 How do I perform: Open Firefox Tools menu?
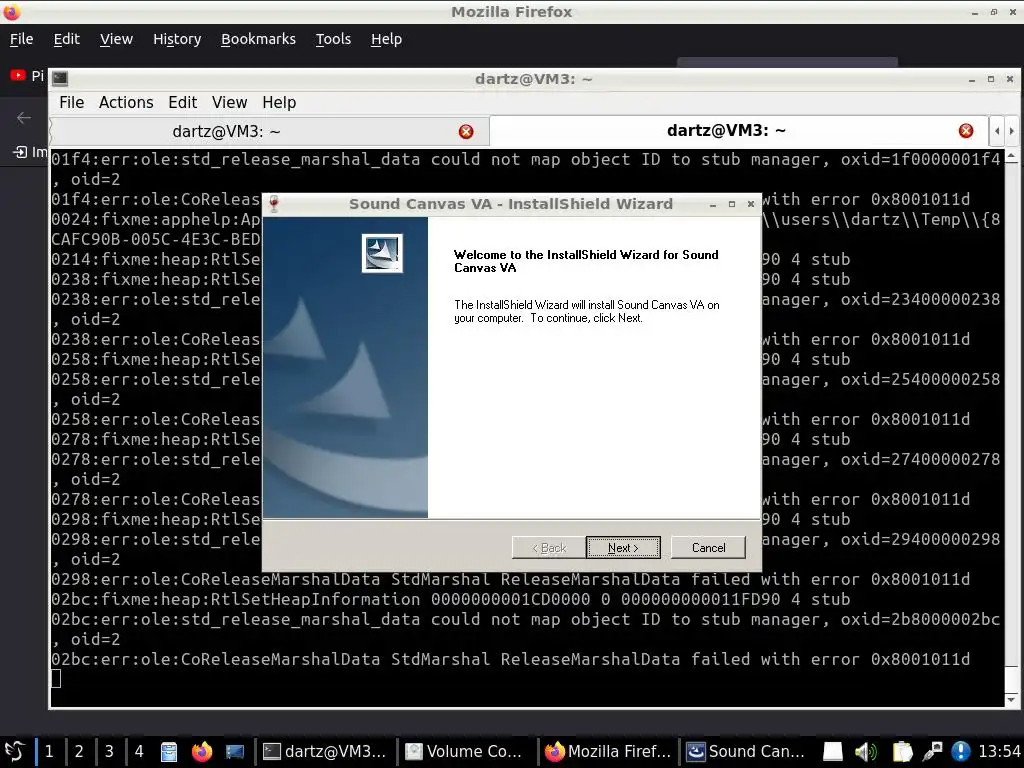[333, 39]
